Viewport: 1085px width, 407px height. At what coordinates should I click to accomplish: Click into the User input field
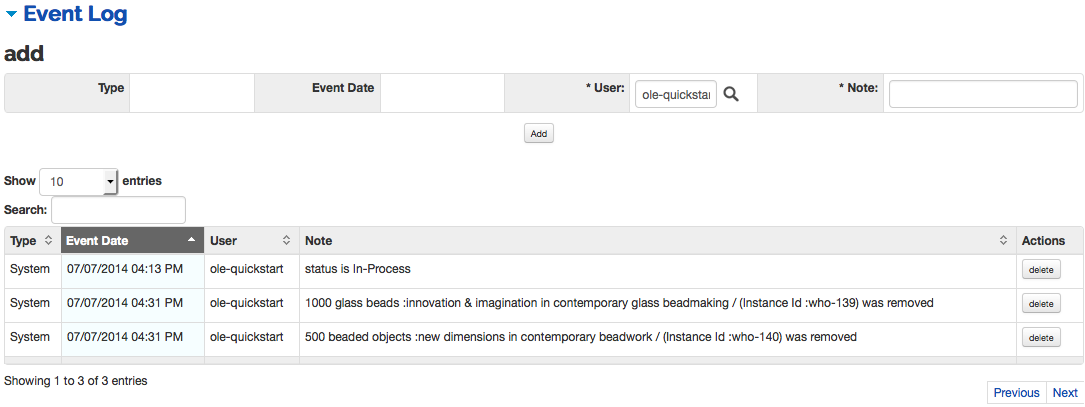676,94
